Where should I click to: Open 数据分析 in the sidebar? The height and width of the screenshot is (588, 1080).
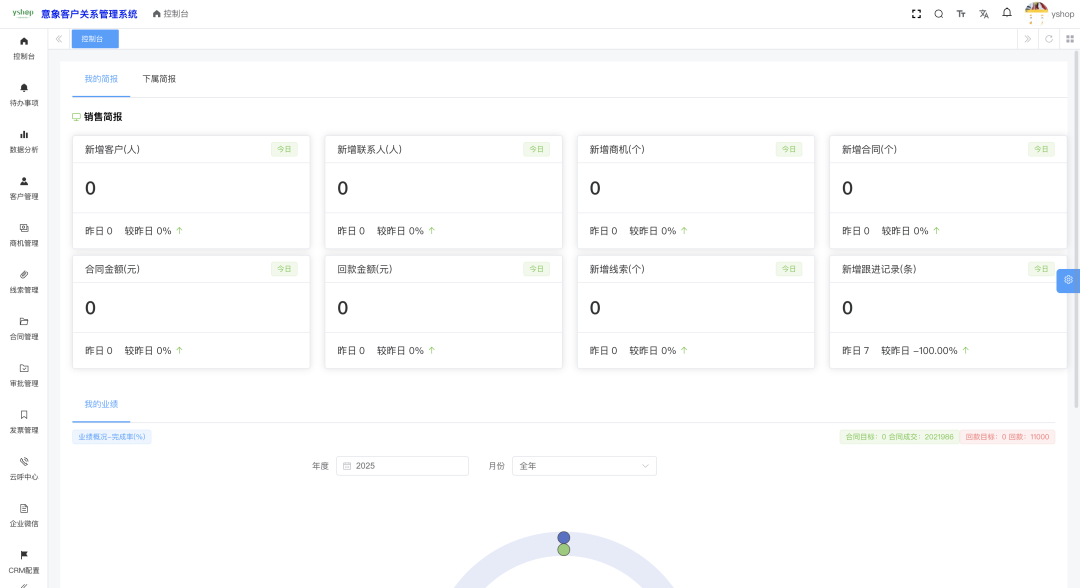tap(23, 141)
